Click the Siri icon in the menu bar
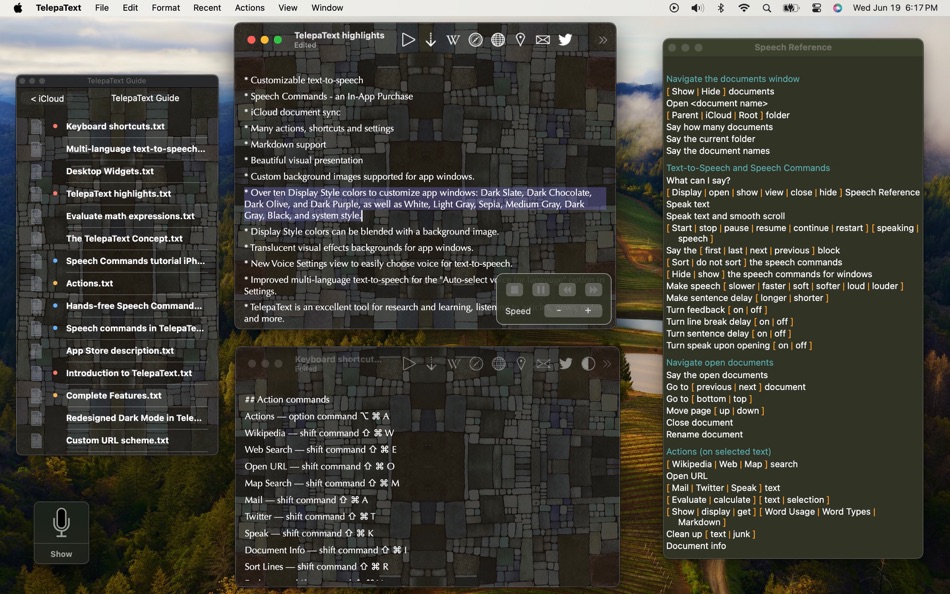Screen dimensions: 950x594 (x=837, y=8)
